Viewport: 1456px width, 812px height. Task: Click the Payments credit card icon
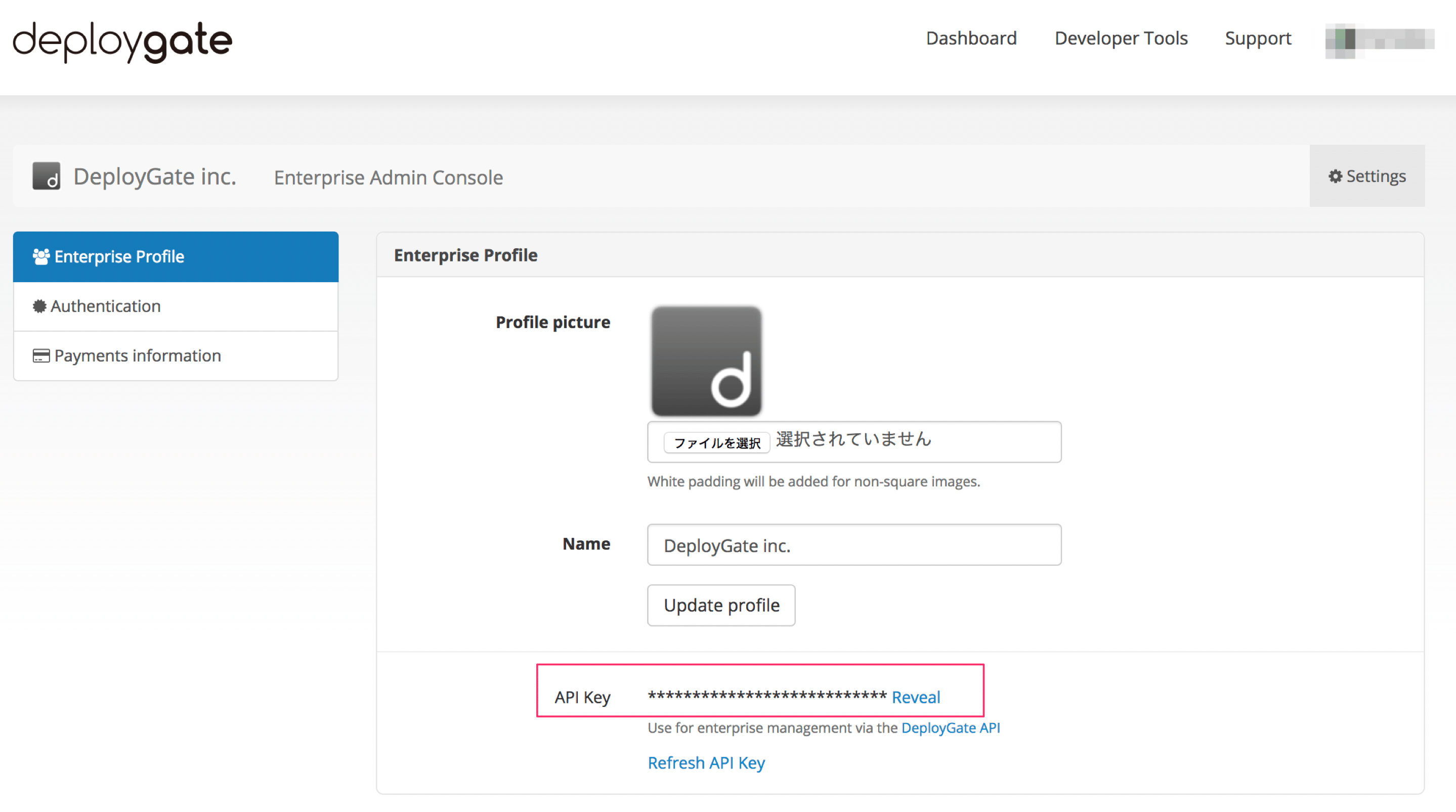(x=40, y=355)
